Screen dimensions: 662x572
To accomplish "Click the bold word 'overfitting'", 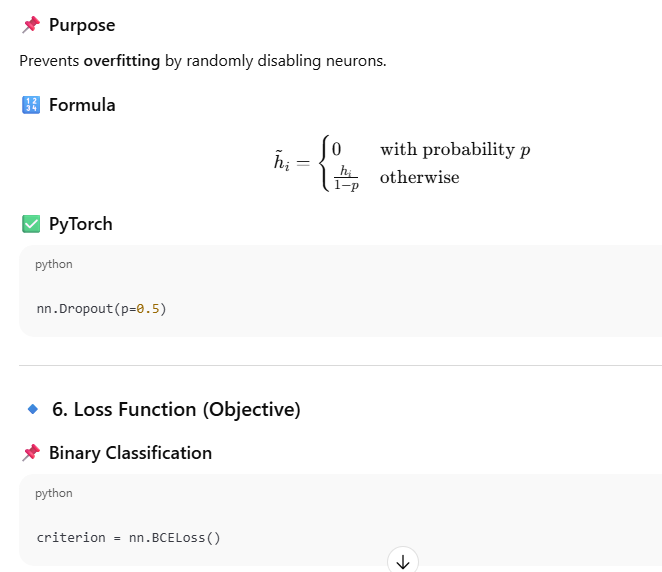I will [x=122, y=61].
